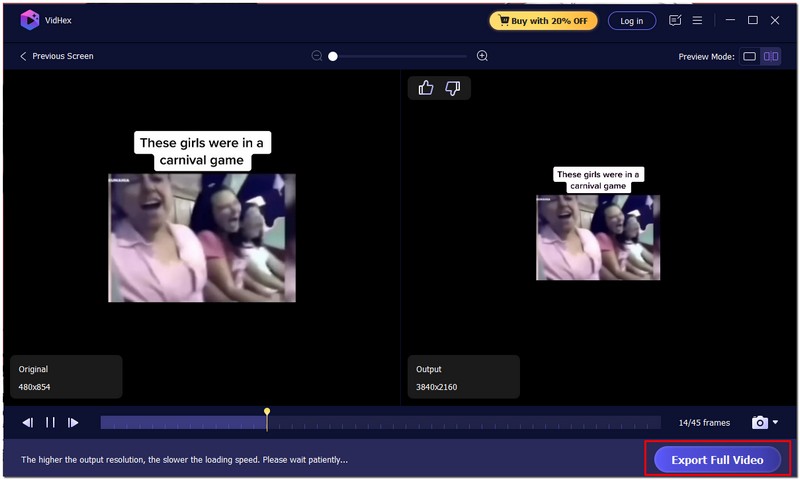Open the hamburger main menu
Viewport: 800px width, 480px height.
697,20
